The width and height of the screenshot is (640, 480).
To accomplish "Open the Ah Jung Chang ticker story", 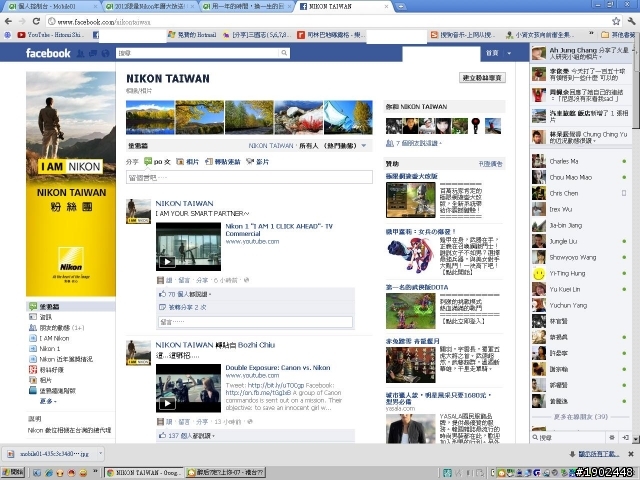I will point(582,53).
